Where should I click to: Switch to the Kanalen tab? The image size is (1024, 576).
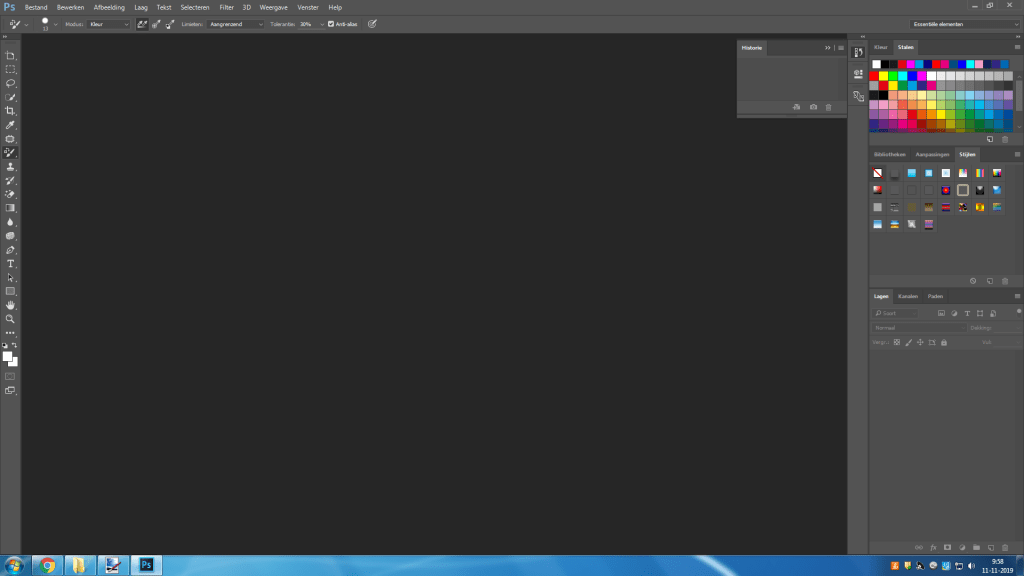click(x=908, y=296)
